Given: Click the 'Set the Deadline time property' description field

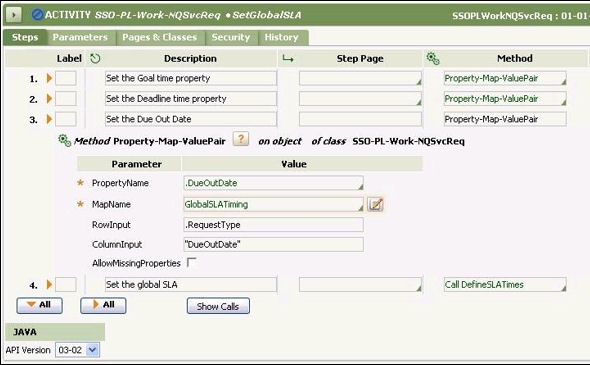Looking at the screenshot, I should (x=191, y=99).
